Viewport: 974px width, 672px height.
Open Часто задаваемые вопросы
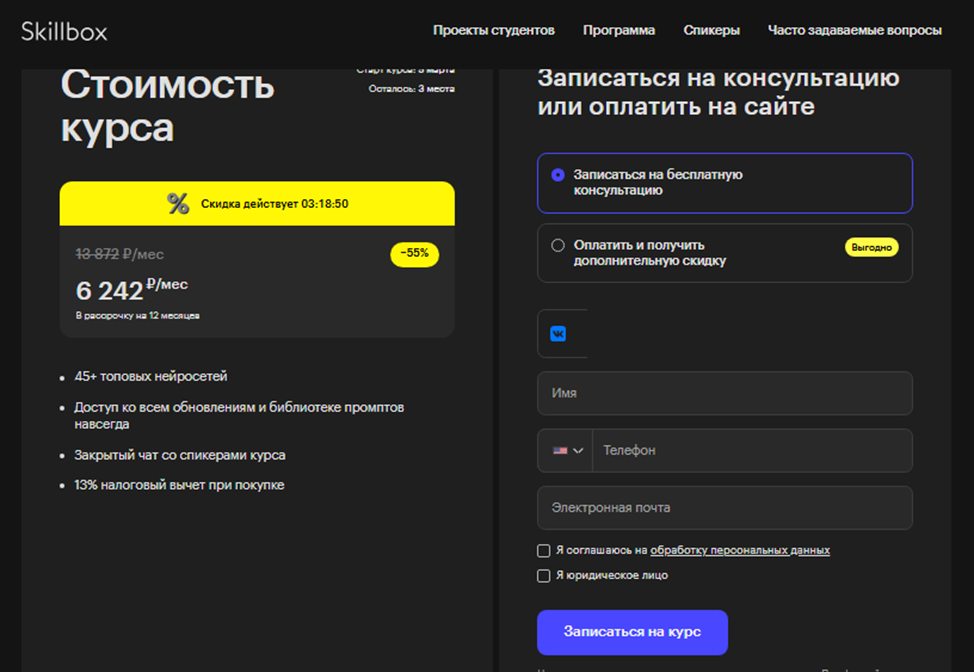pyautogui.click(x=855, y=30)
